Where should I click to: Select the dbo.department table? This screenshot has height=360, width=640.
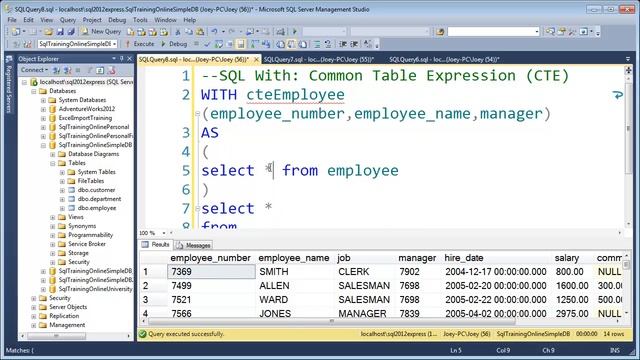point(99,199)
